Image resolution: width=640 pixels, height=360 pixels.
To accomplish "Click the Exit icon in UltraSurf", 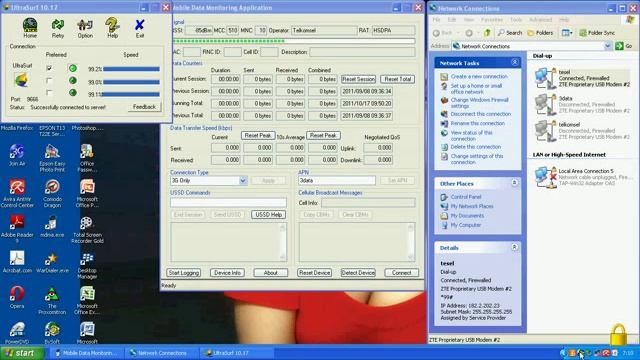I will [140, 28].
